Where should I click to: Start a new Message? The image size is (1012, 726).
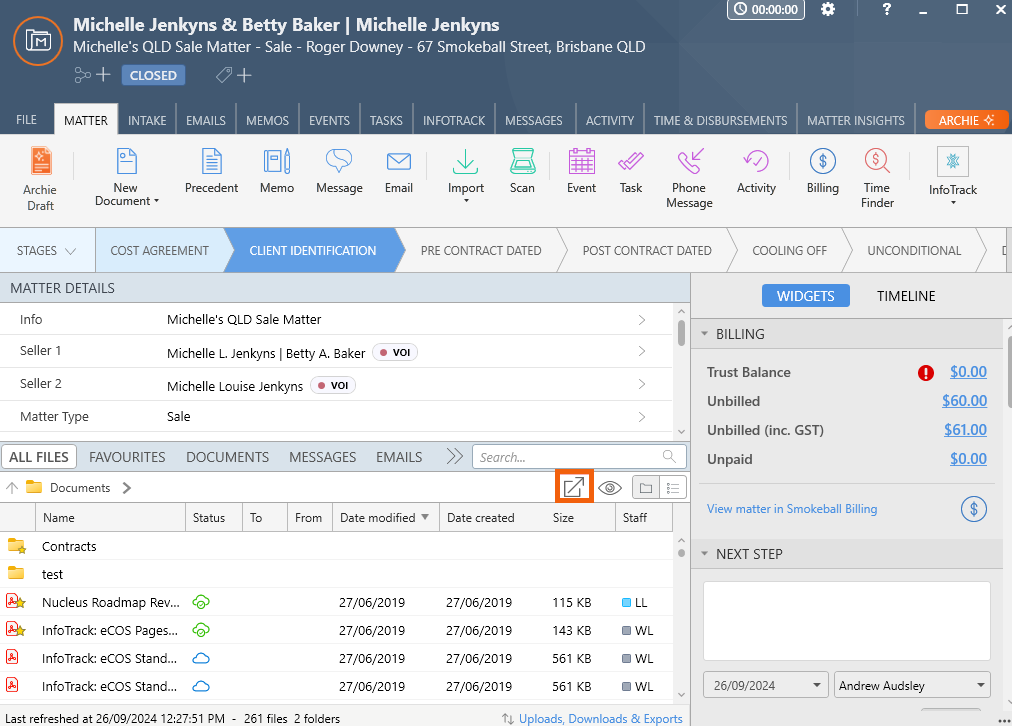(x=339, y=171)
